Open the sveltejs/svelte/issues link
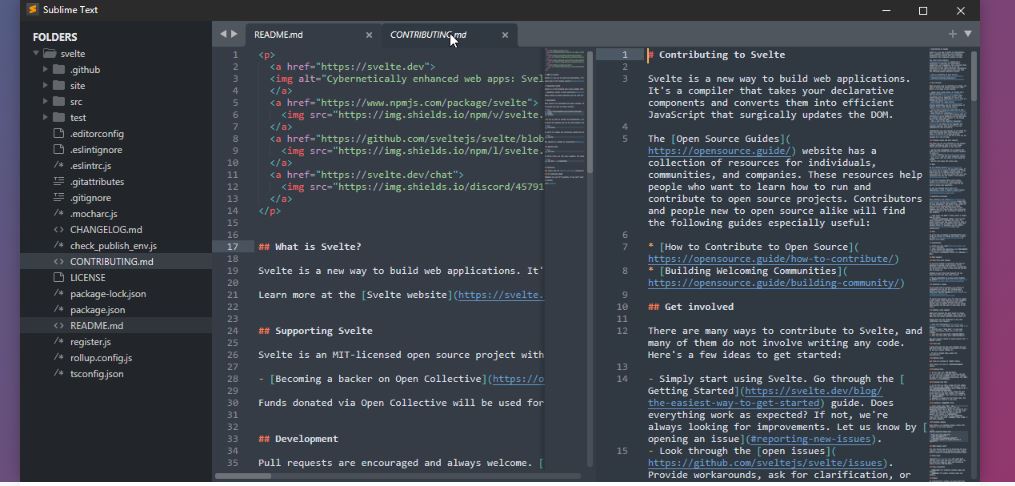1015x486 pixels. pyautogui.click(x=765, y=463)
